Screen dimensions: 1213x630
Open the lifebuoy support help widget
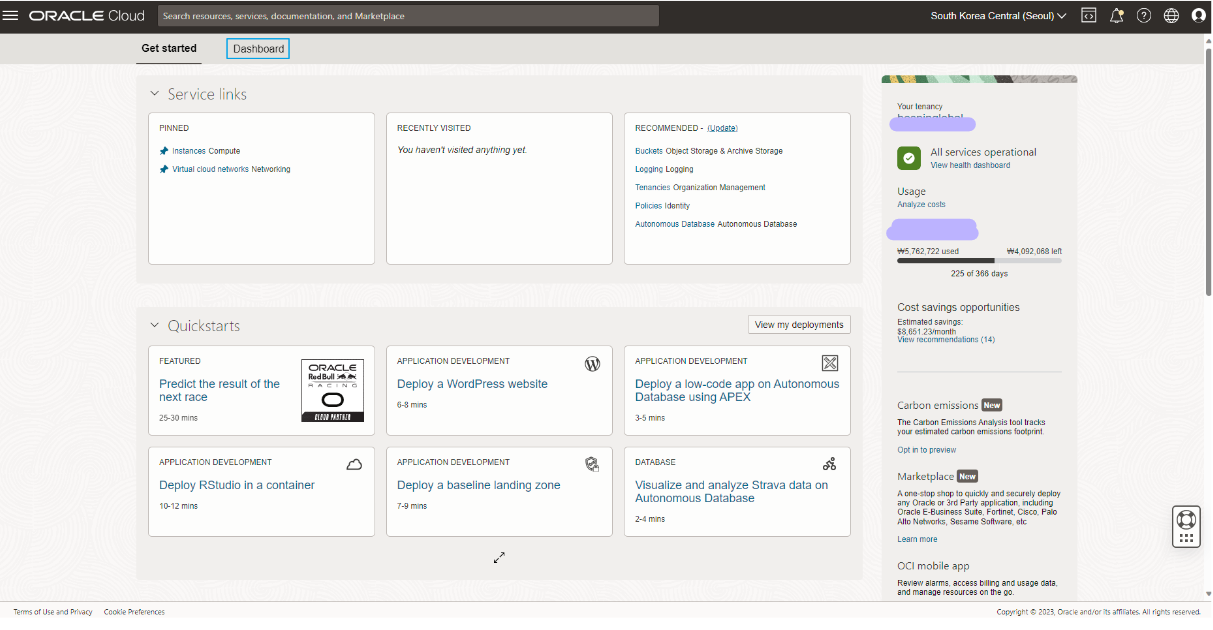(1186, 519)
